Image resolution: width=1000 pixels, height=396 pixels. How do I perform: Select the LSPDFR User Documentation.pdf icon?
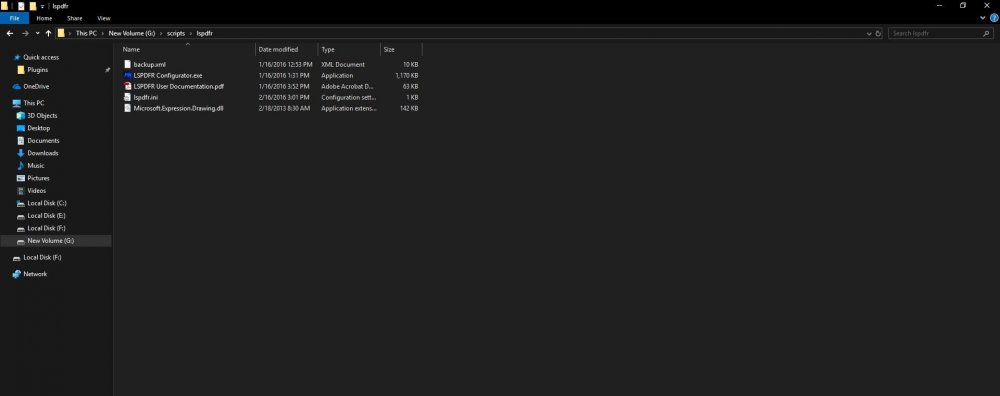[x=128, y=86]
